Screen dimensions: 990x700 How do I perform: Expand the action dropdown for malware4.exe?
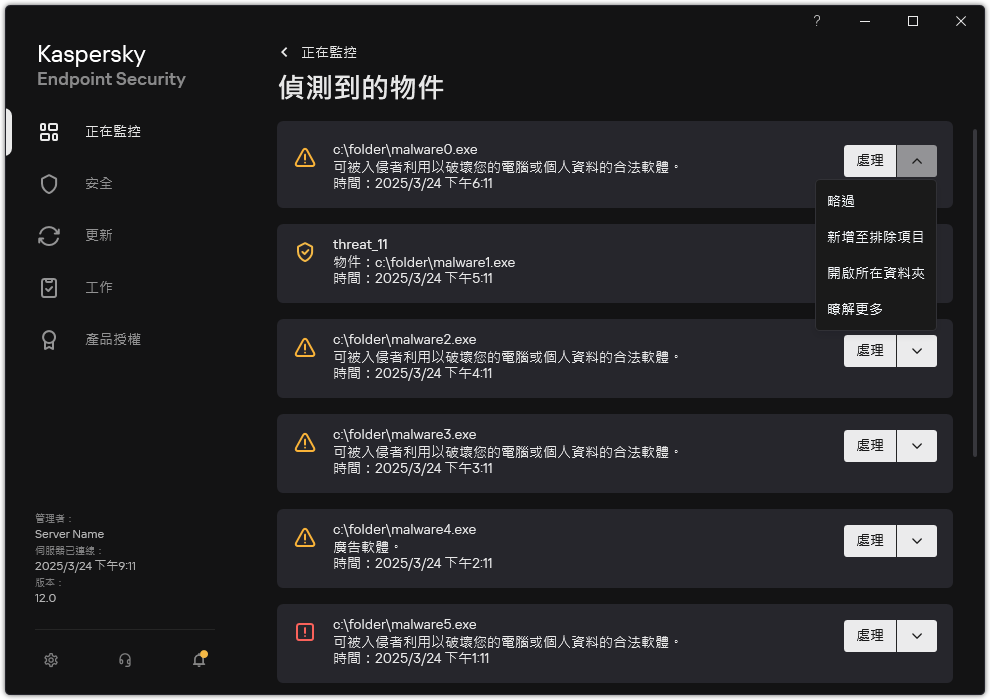pos(917,540)
